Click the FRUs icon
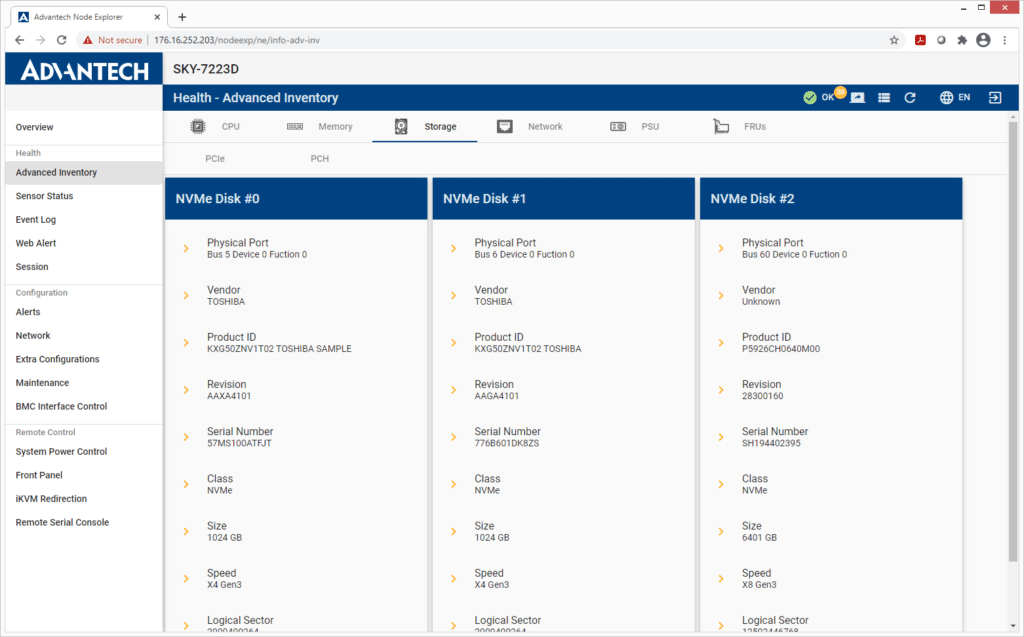Viewport: 1024px width, 637px height. click(721, 126)
